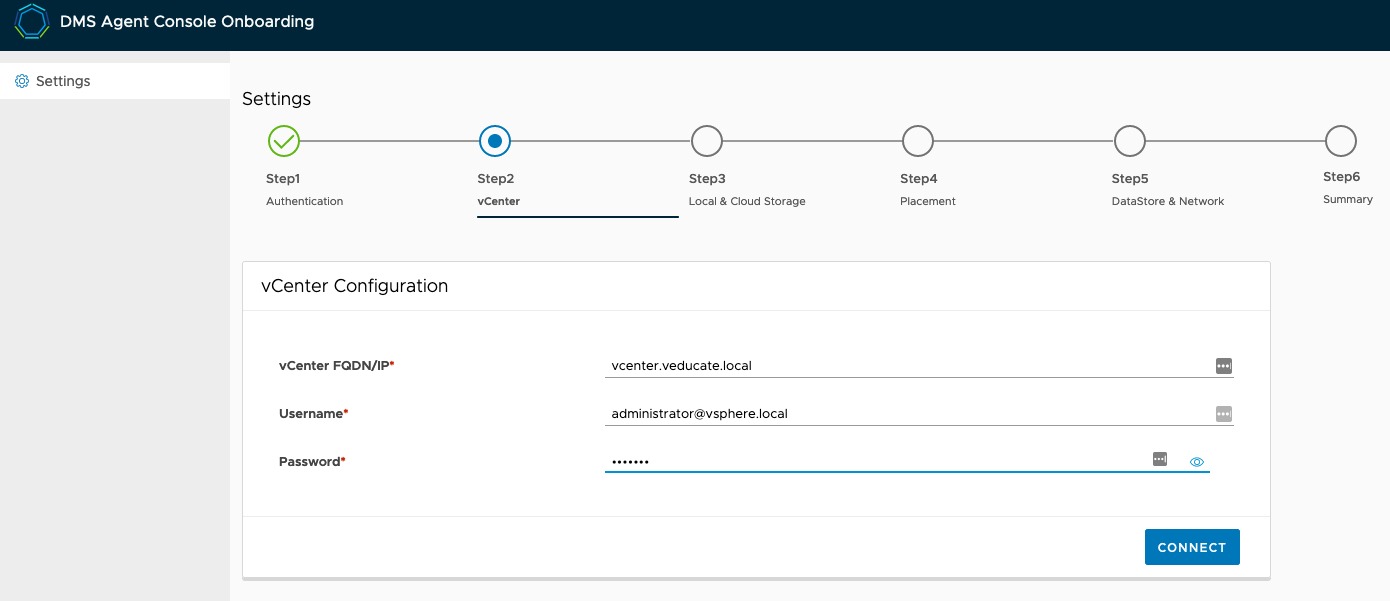Click the Step3 Local & Cloud Storage circle

pos(707,141)
